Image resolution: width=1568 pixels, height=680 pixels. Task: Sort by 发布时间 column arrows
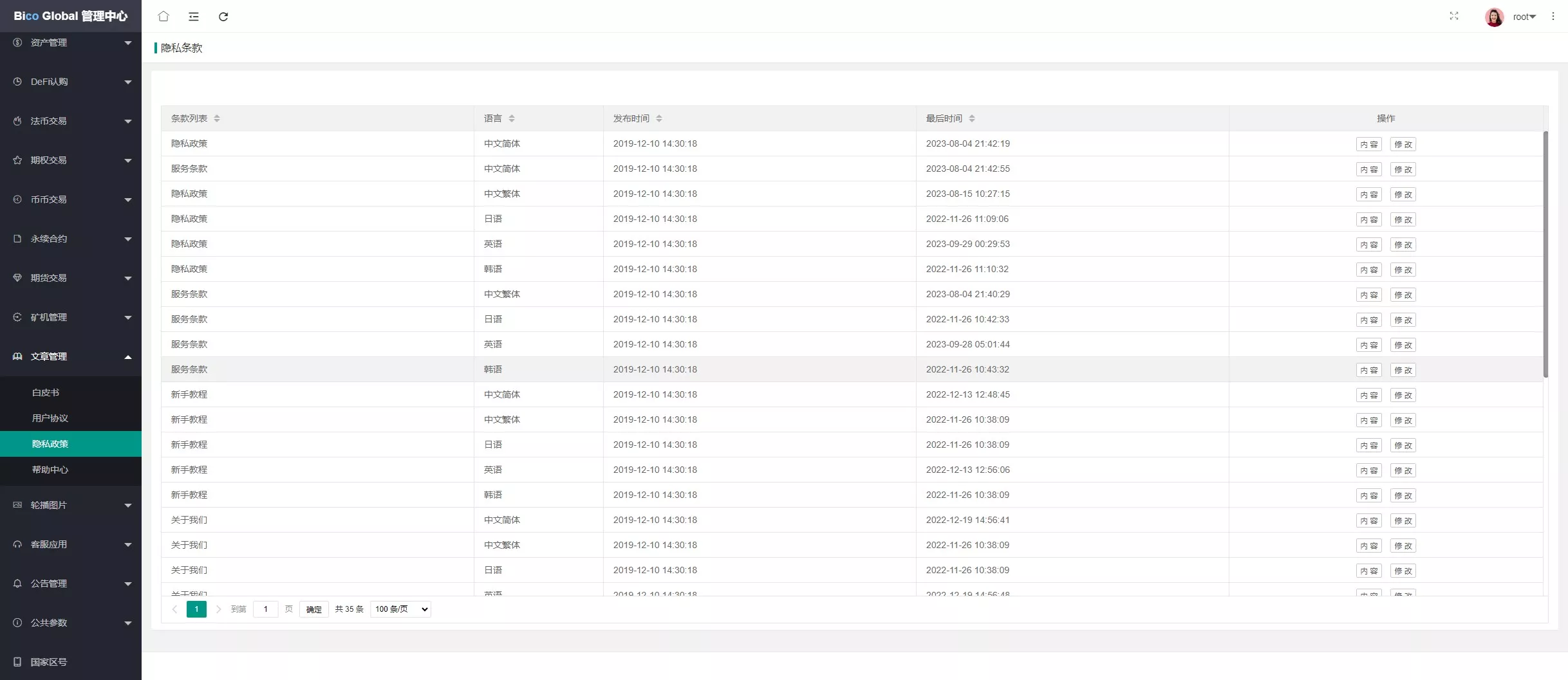pos(659,118)
